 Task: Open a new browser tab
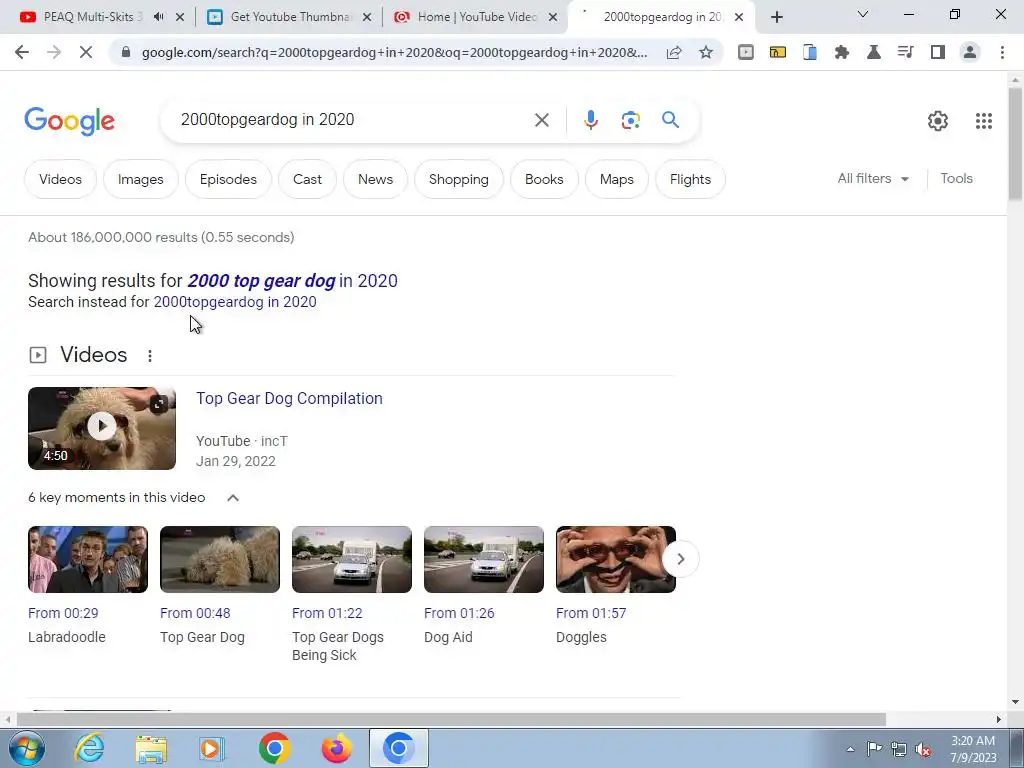[x=776, y=17]
